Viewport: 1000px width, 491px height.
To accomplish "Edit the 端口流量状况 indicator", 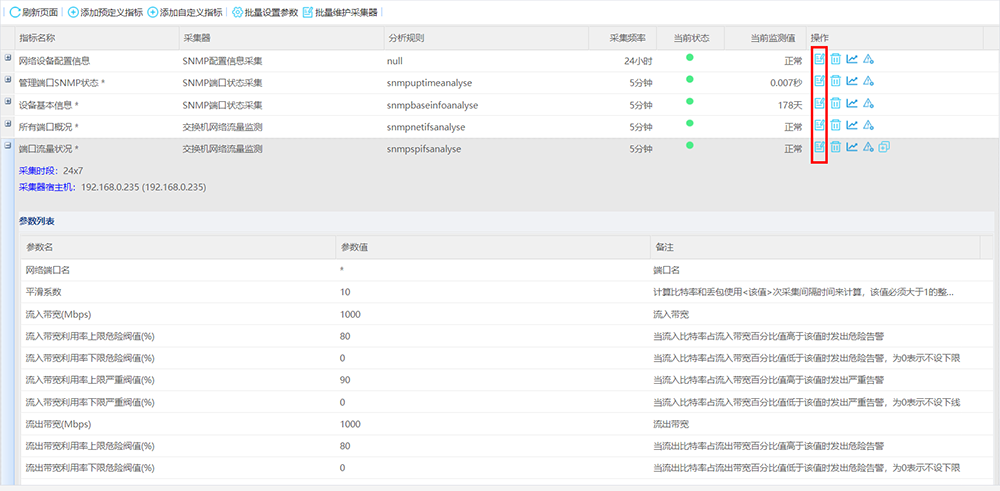I will 820,147.
